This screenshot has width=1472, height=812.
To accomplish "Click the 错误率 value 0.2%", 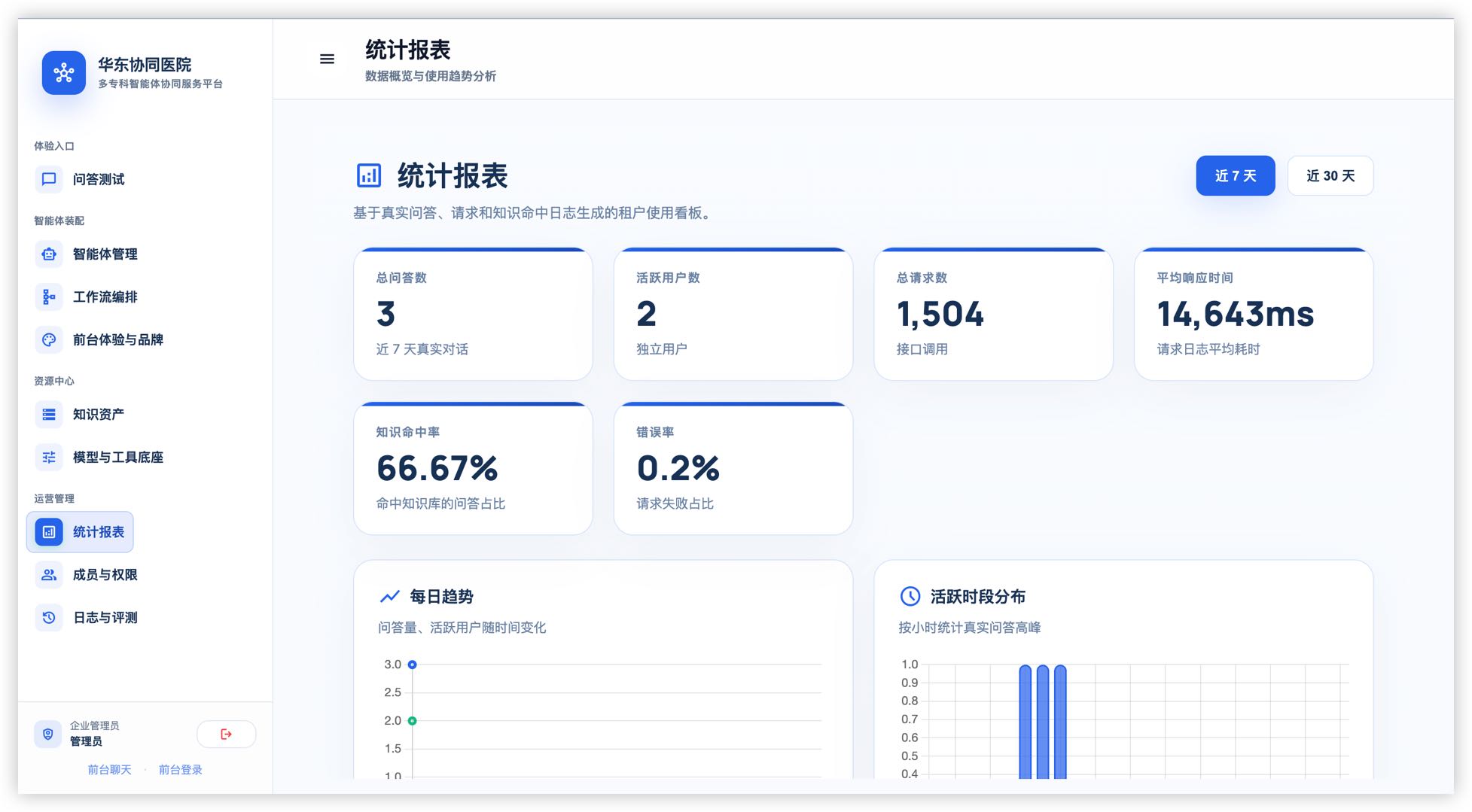I will (678, 469).
